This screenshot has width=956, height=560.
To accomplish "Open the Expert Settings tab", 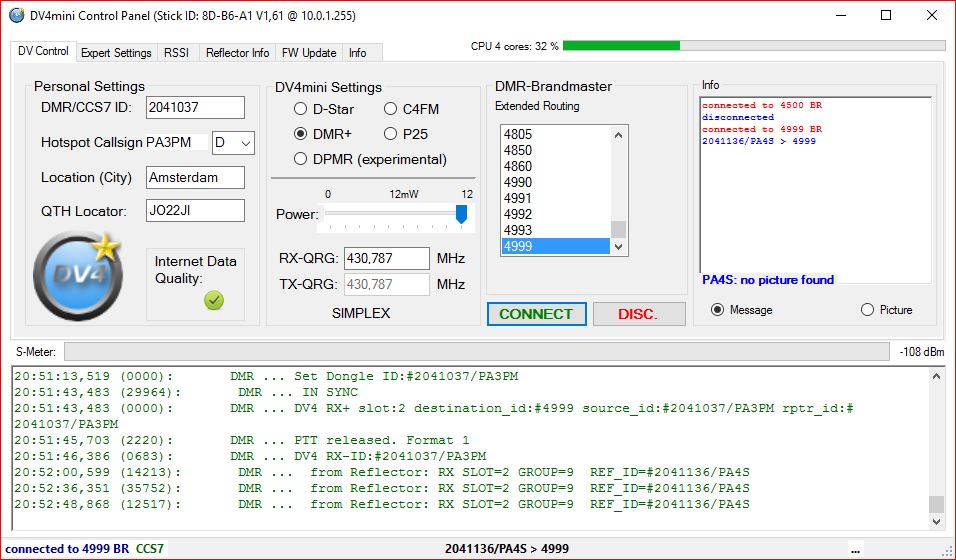I will point(116,53).
